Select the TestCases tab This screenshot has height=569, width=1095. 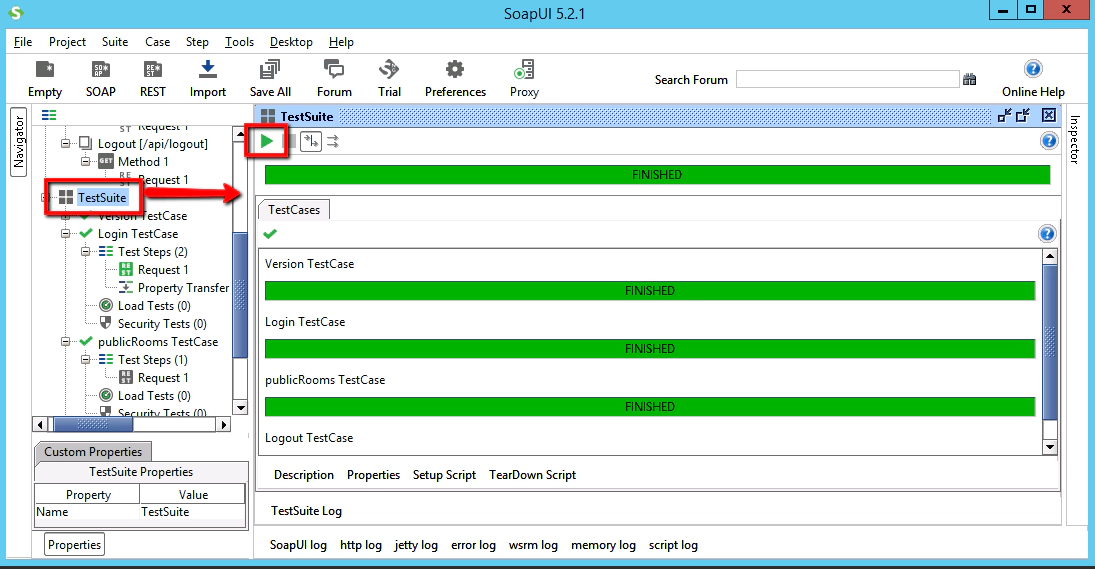pyautogui.click(x=293, y=209)
